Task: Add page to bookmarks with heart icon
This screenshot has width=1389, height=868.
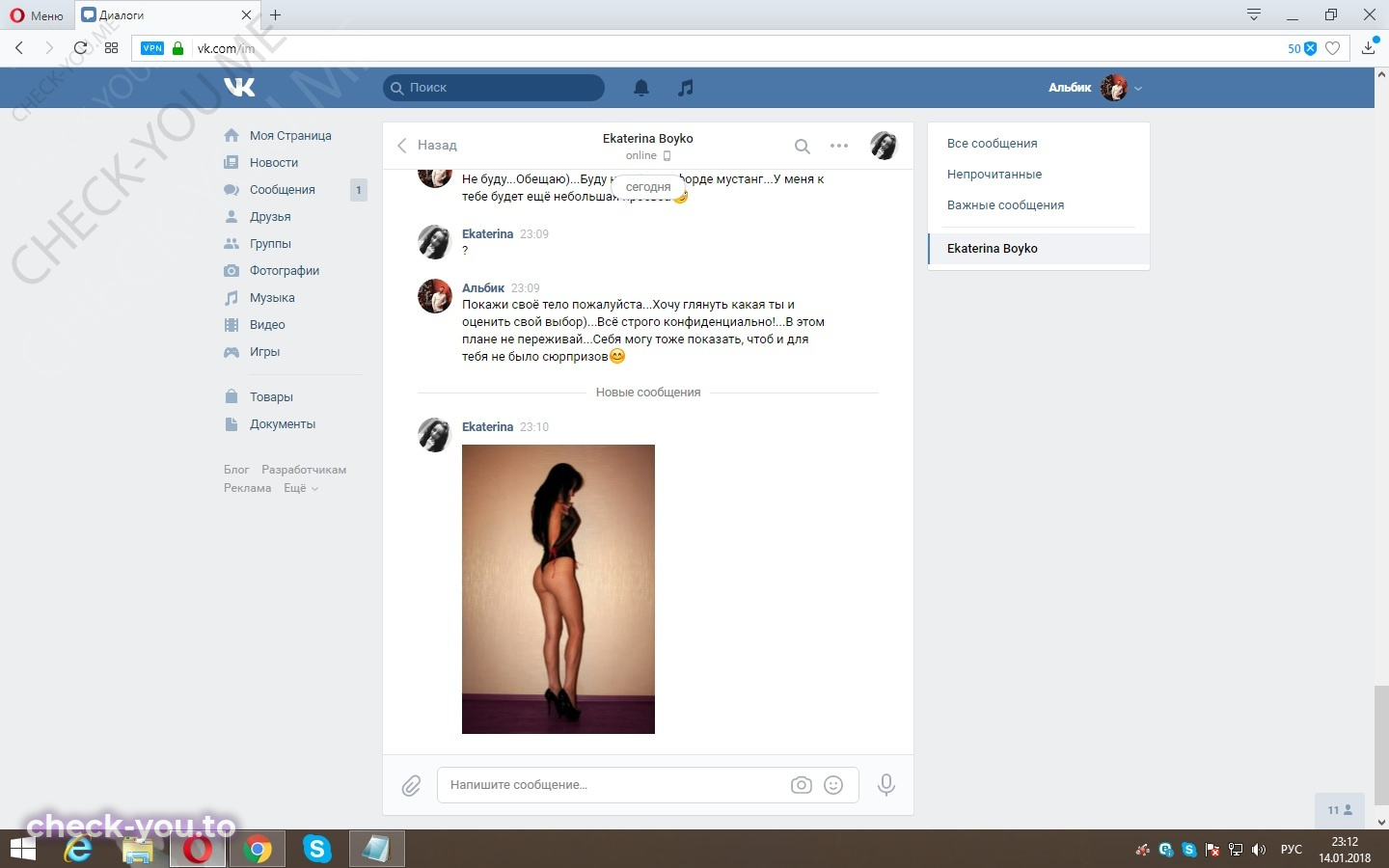Action: (1333, 48)
